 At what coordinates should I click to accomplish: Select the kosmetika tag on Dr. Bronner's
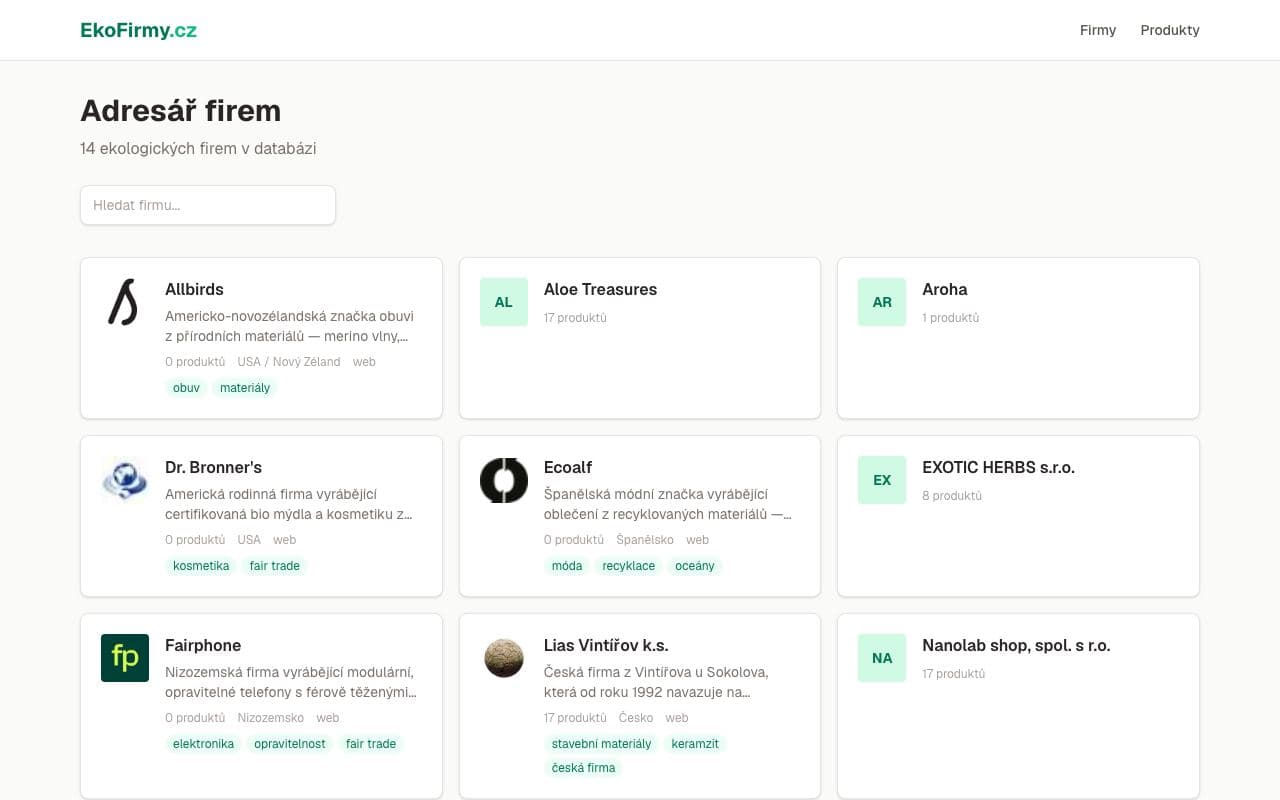201,566
